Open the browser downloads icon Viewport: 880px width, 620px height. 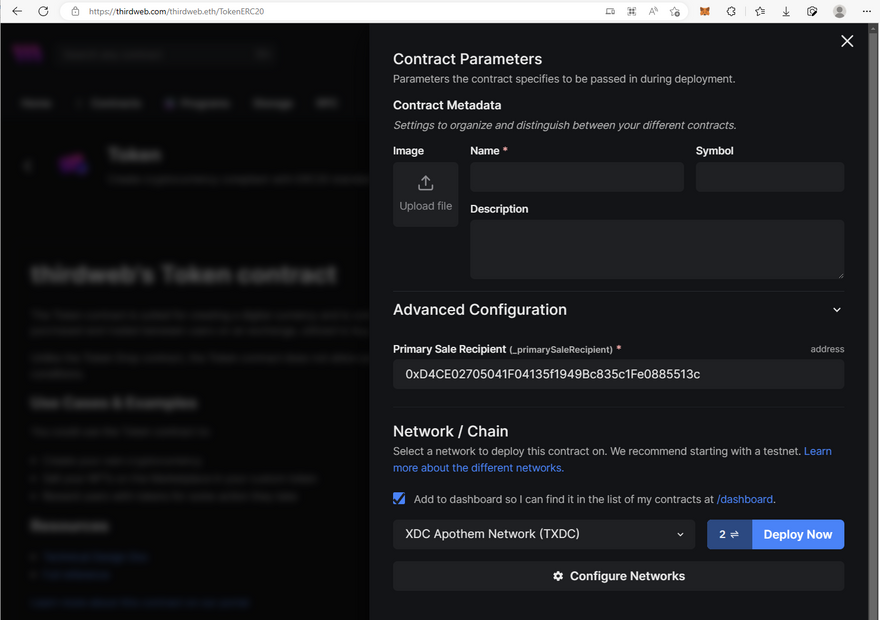point(786,11)
